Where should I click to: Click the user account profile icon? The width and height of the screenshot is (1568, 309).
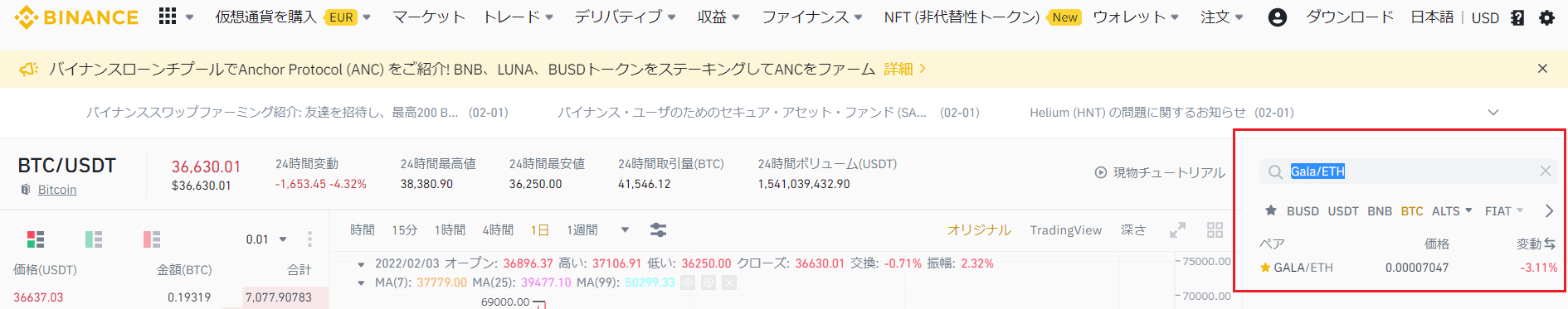pyautogui.click(x=1278, y=17)
